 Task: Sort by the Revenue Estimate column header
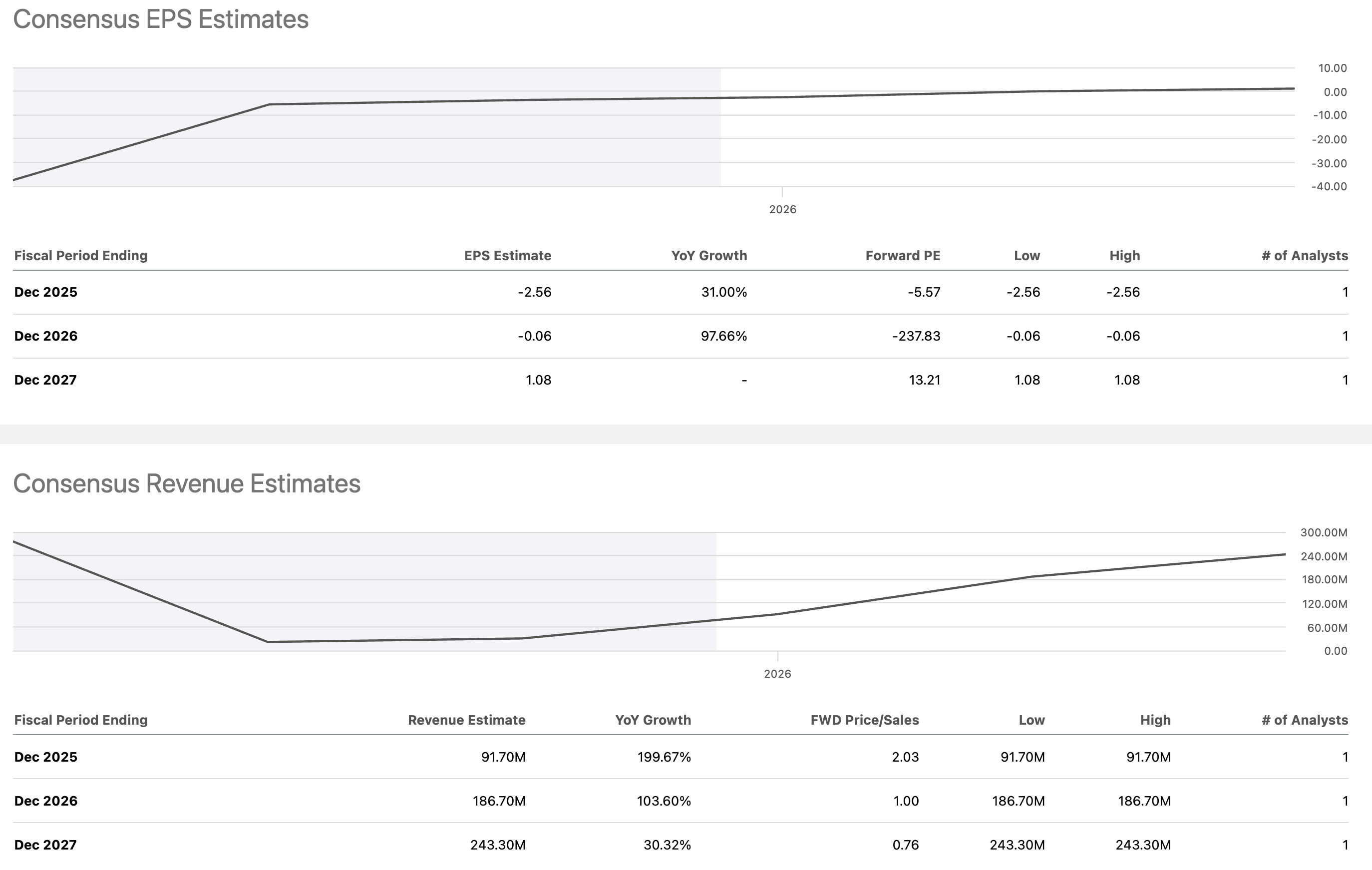click(467, 720)
